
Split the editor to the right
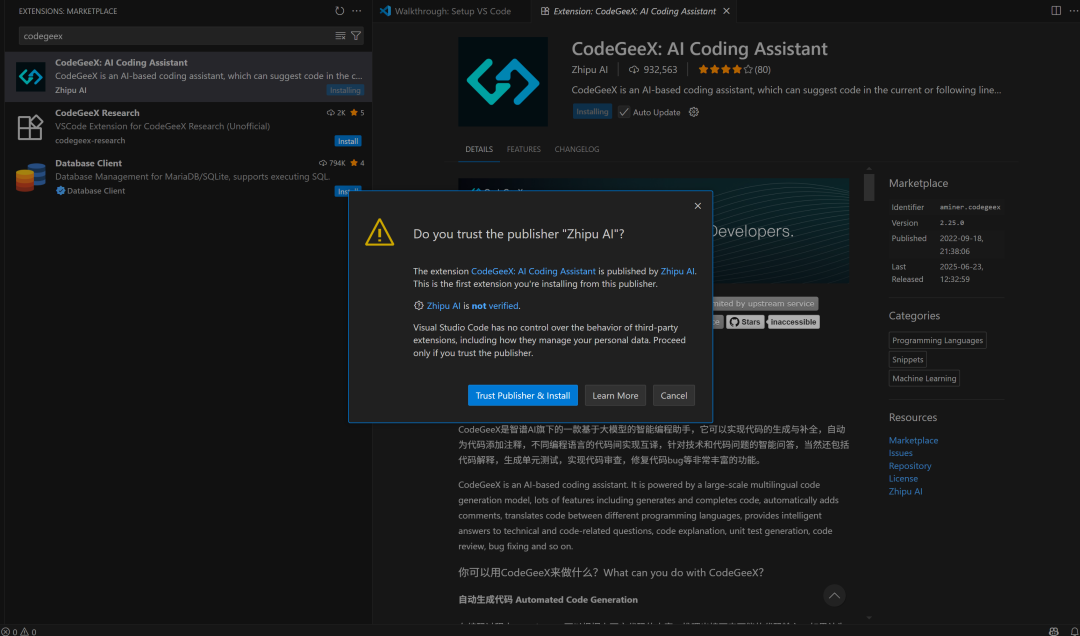[x=1056, y=10]
